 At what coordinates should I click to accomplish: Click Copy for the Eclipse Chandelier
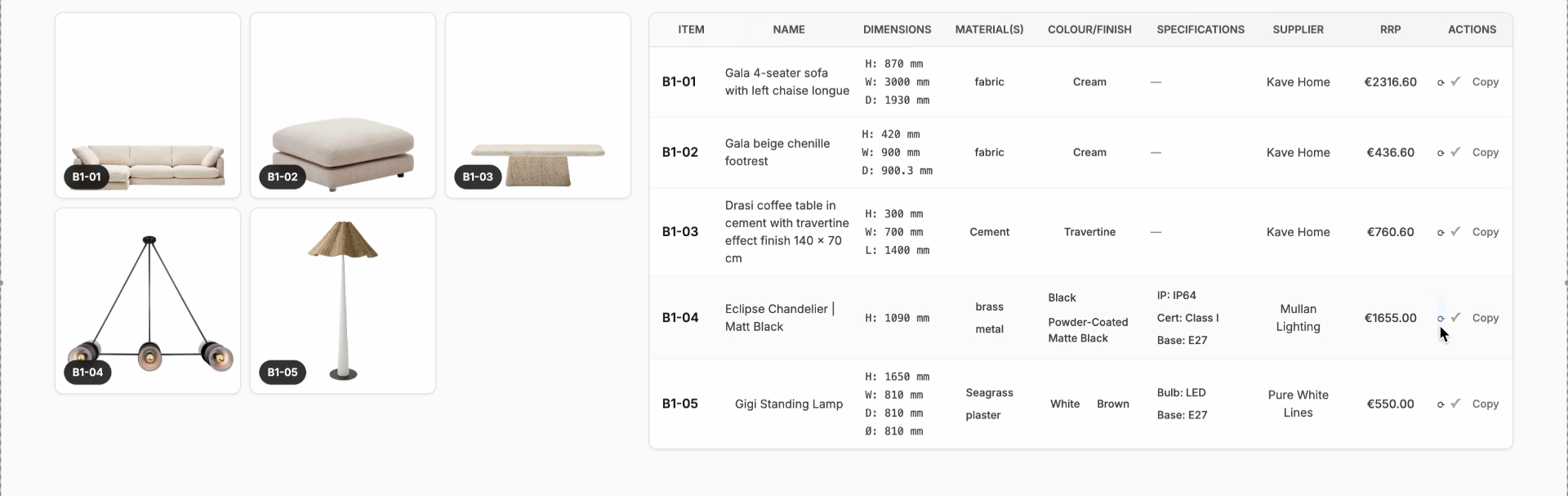pos(1486,318)
